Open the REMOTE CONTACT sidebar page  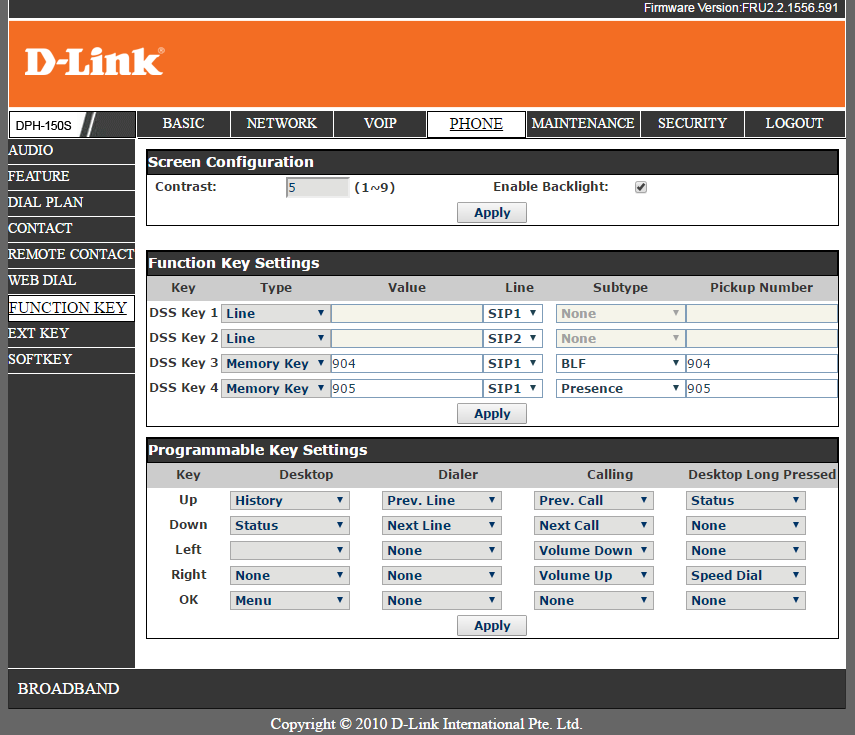point(70,254)
